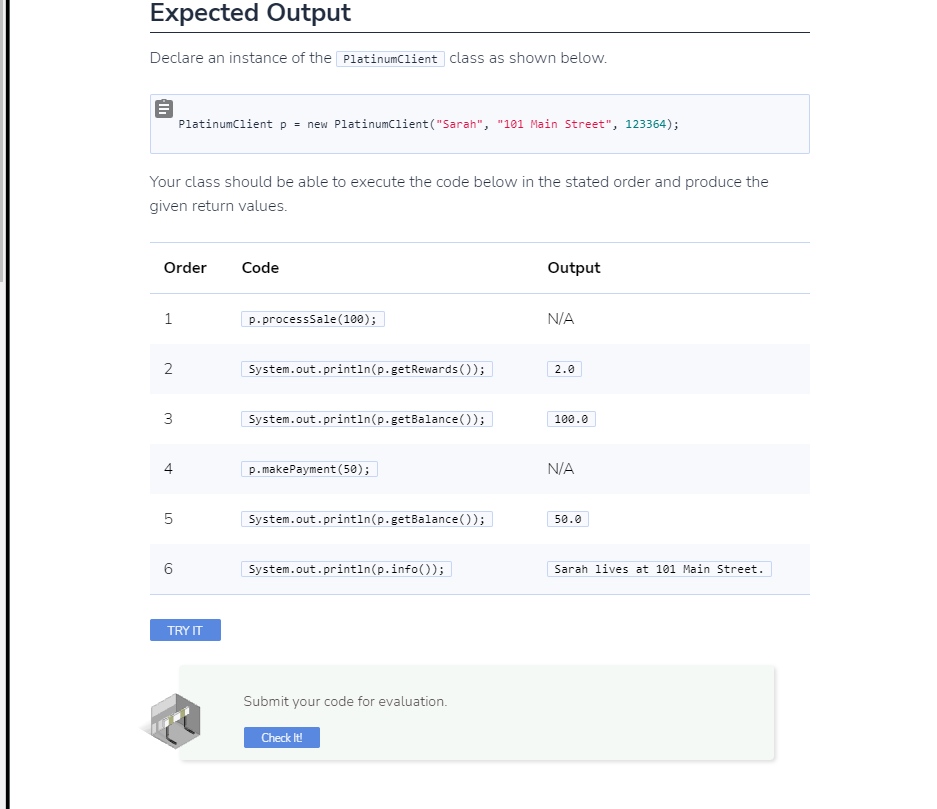
Task: Click the Order column header
Action: (185, 268)
